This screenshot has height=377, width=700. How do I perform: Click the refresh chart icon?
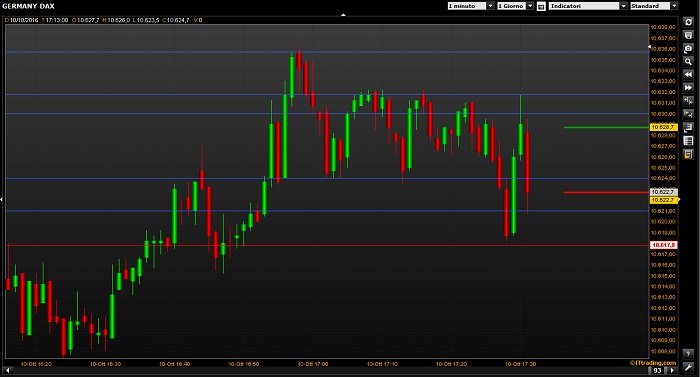tap(688, 22)
